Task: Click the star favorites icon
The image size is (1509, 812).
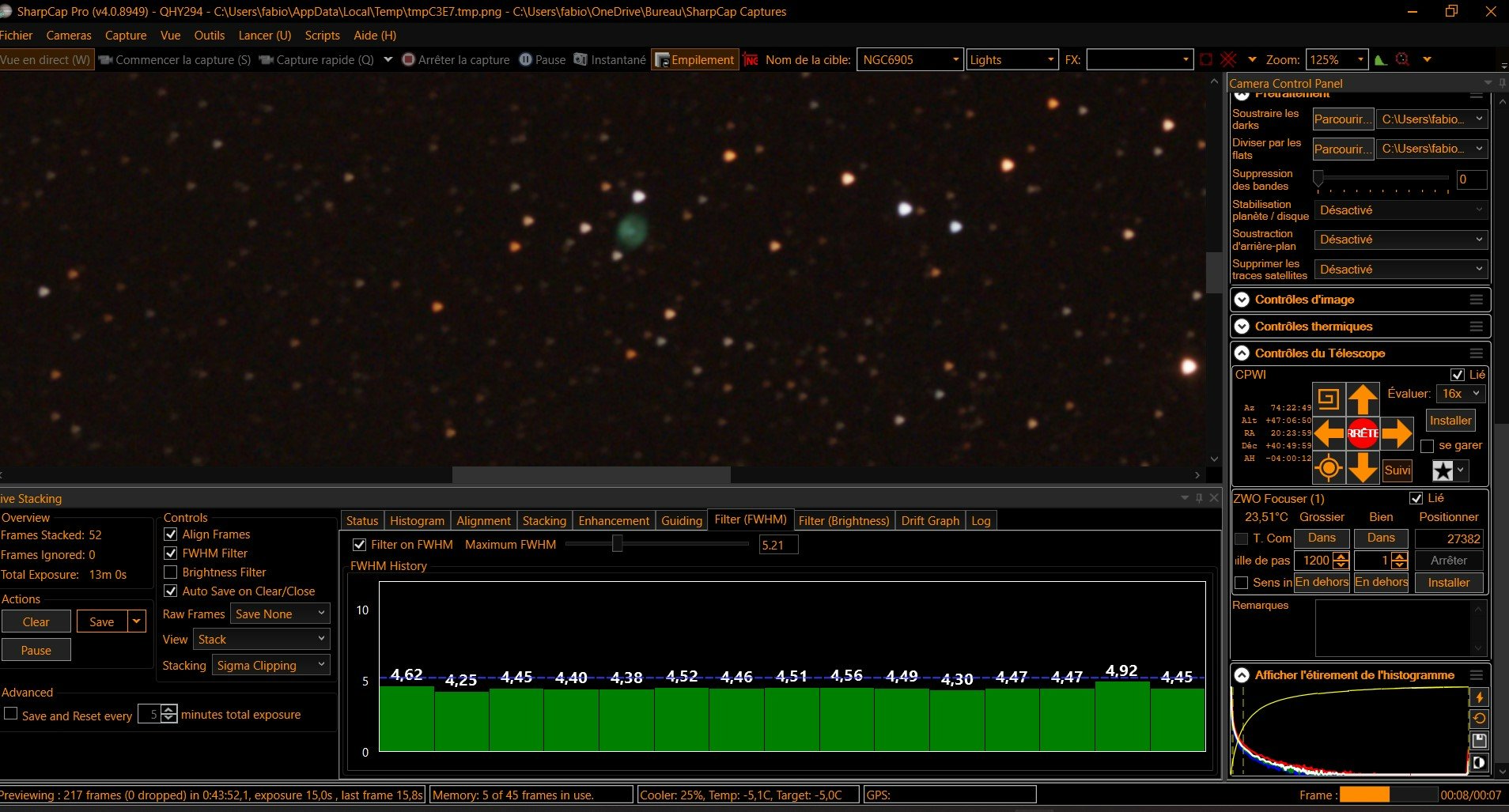Action: pyautogui.click(x=1443, y=470)
